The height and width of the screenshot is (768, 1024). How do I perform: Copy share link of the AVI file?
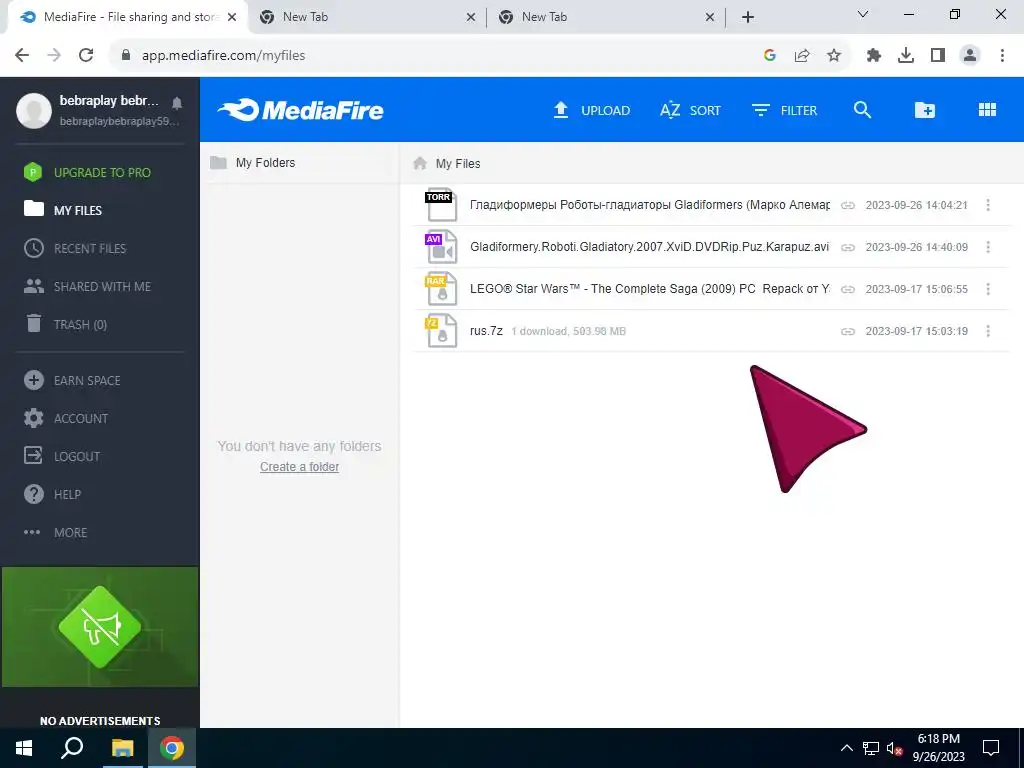pos(848,247)
